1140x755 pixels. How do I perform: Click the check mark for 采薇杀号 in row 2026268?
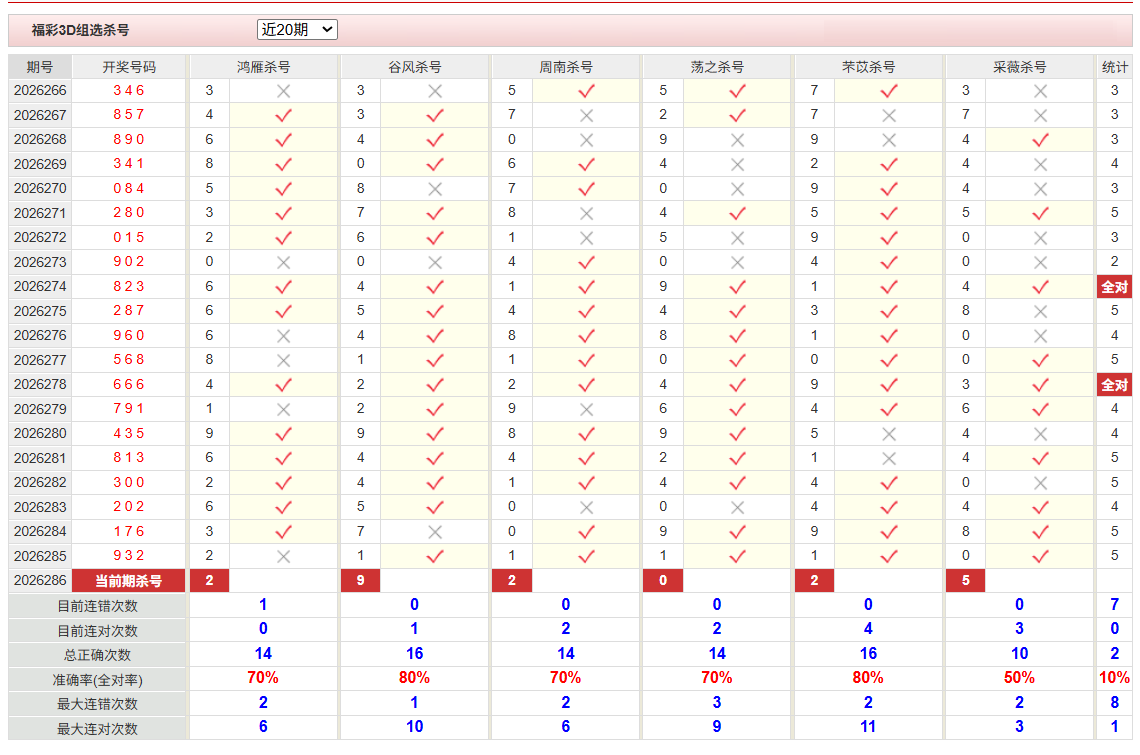(x=1040, y=140)
